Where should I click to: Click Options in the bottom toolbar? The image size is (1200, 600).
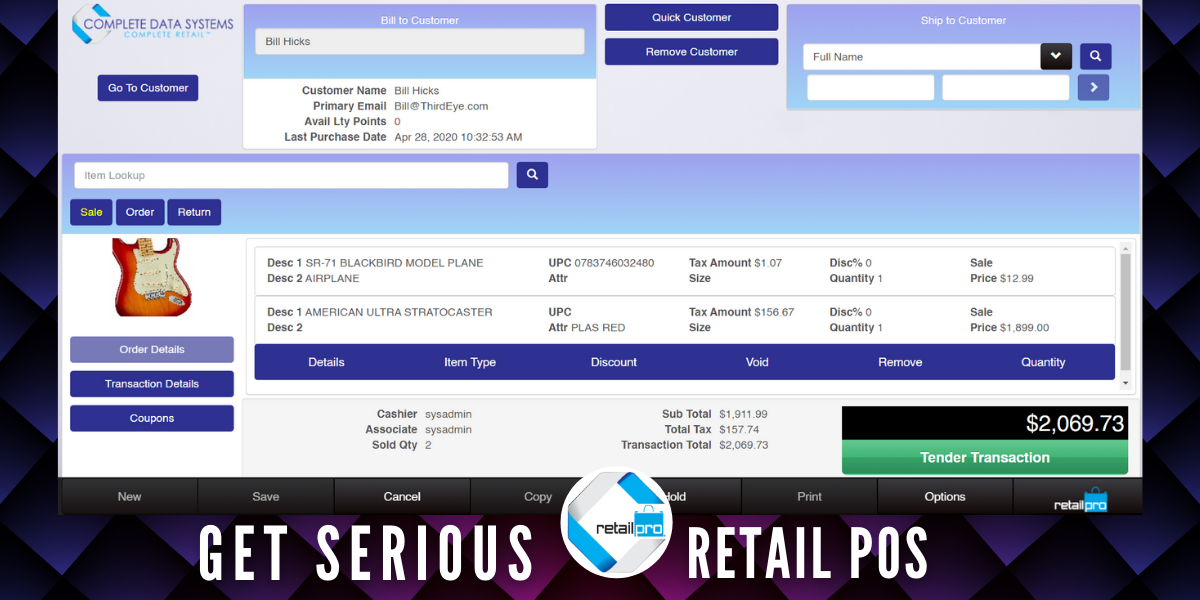(945, 497)
